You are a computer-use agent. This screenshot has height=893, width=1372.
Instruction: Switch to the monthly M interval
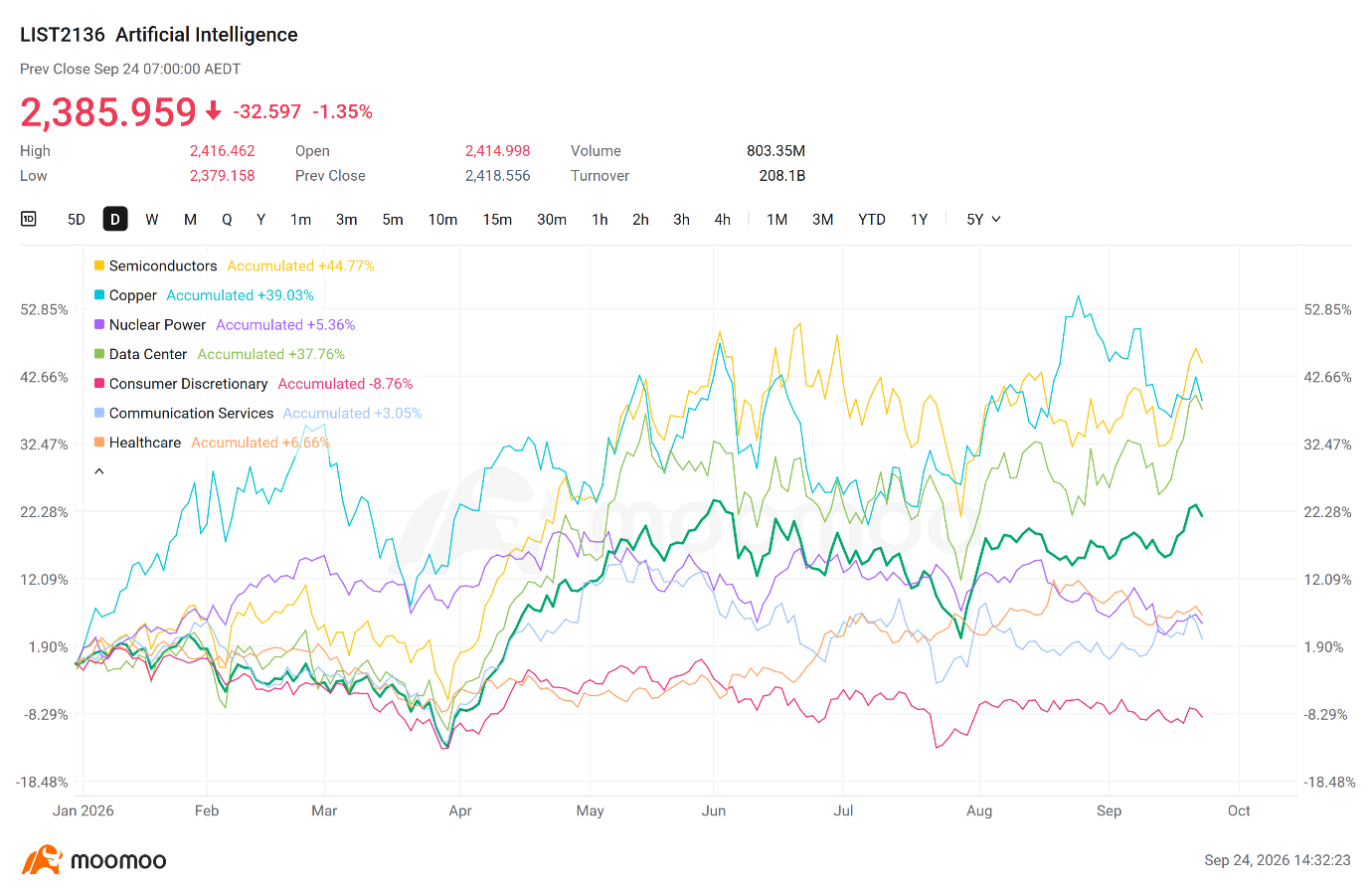coord(190,219)
